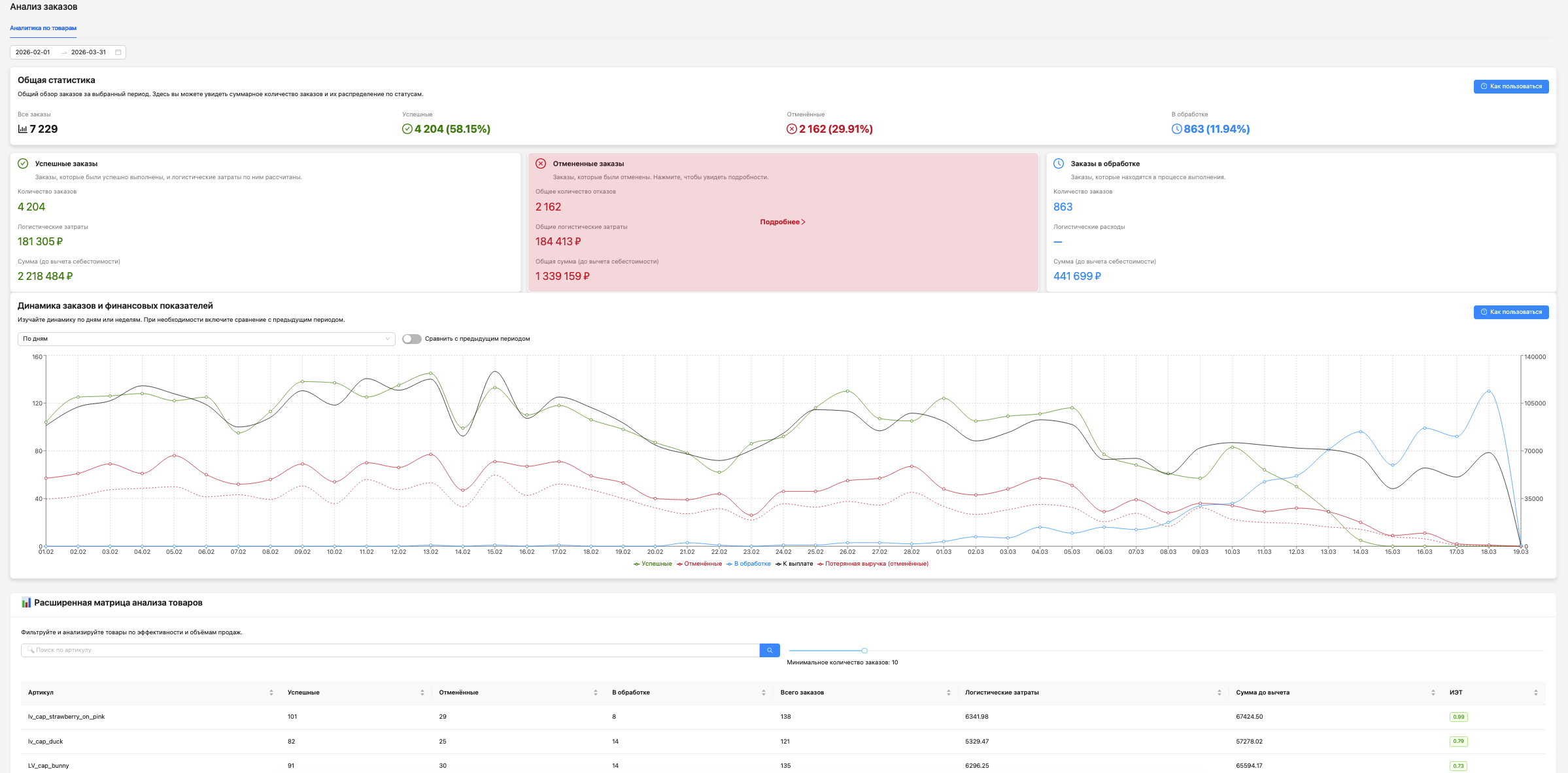
Task: Sort by the ИЭТ column sort icon
Action: [1536, 693]
